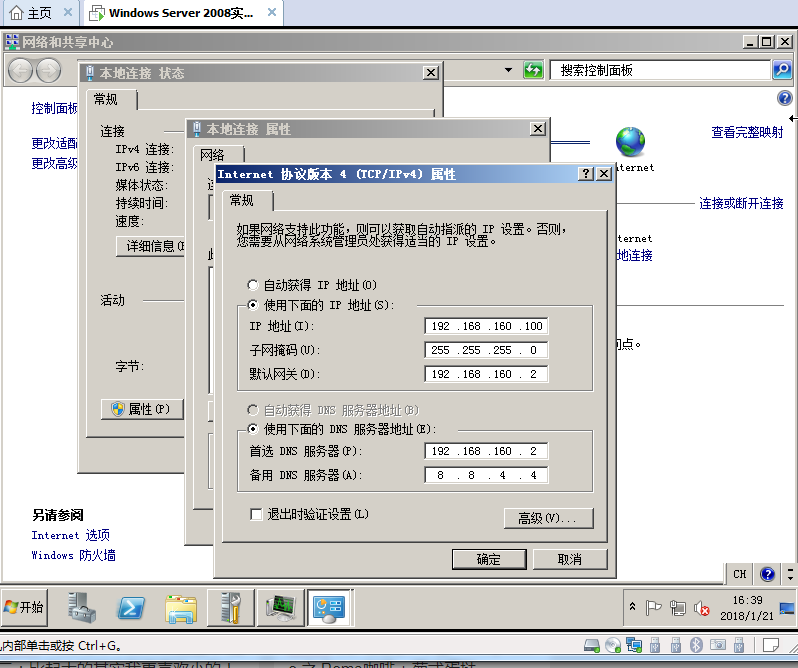Click the Action Center flag tray icon
The image size is (798, 668).
click(x=653, y=607)
